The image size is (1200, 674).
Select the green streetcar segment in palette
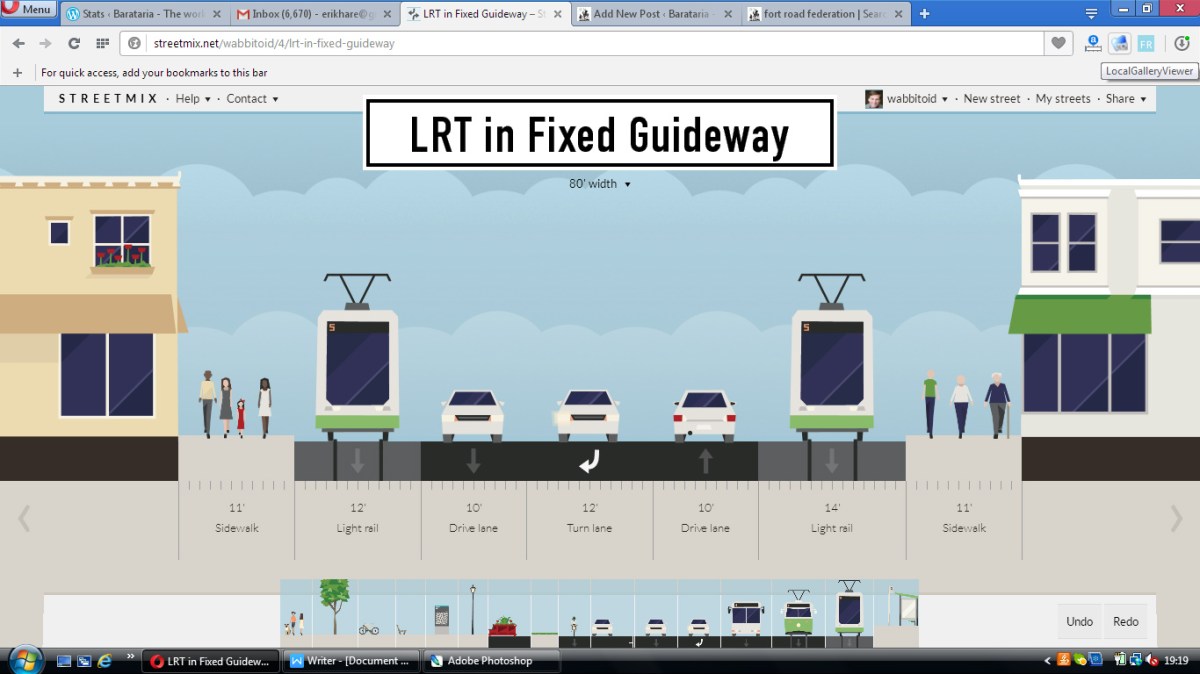coord(798,614)
